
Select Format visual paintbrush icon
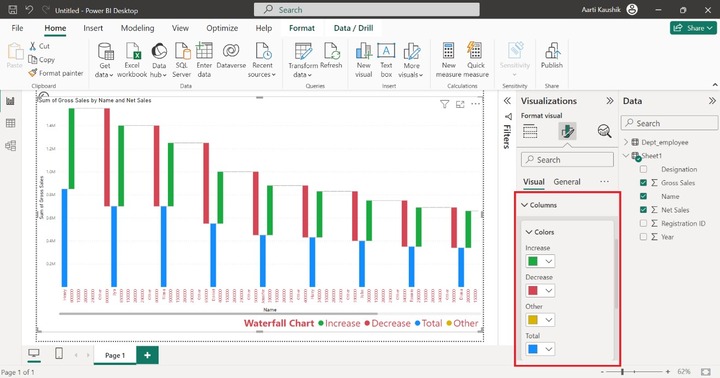(567, 131)
